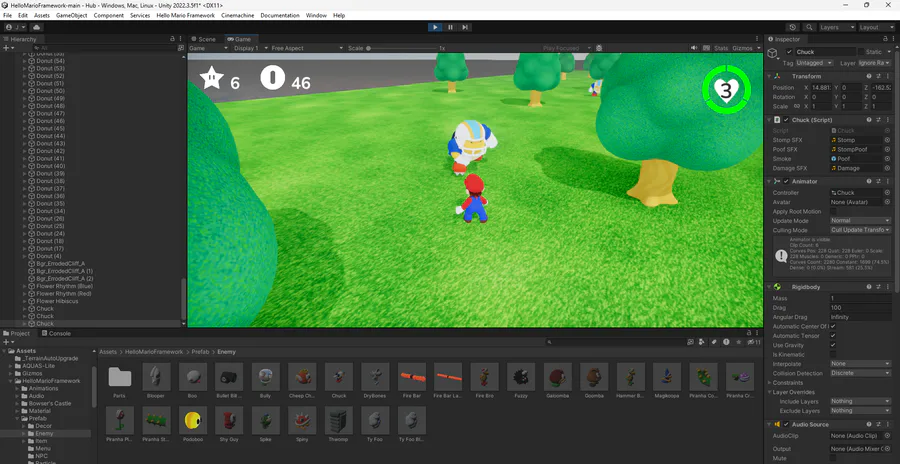
Task: Toggle Use Gravity checkbox
Action: click(x=833, y=345)
